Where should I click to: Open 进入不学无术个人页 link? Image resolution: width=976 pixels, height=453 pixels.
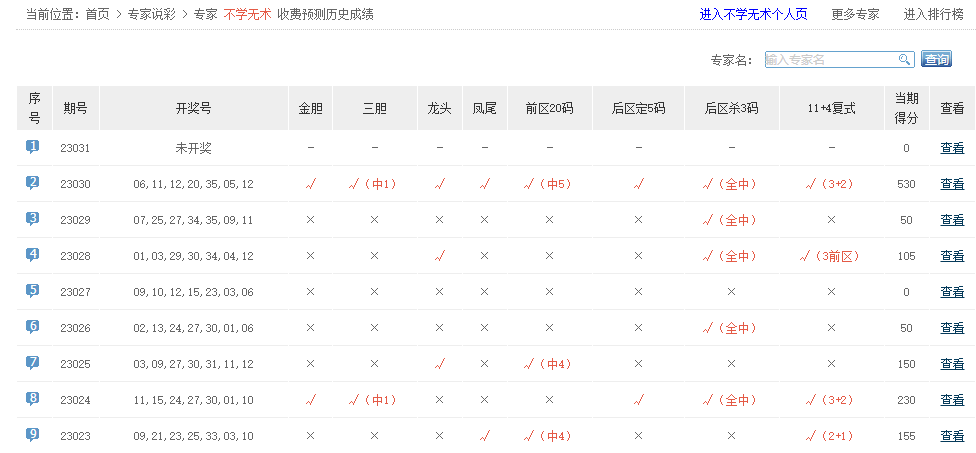click(x=755, y=14)
